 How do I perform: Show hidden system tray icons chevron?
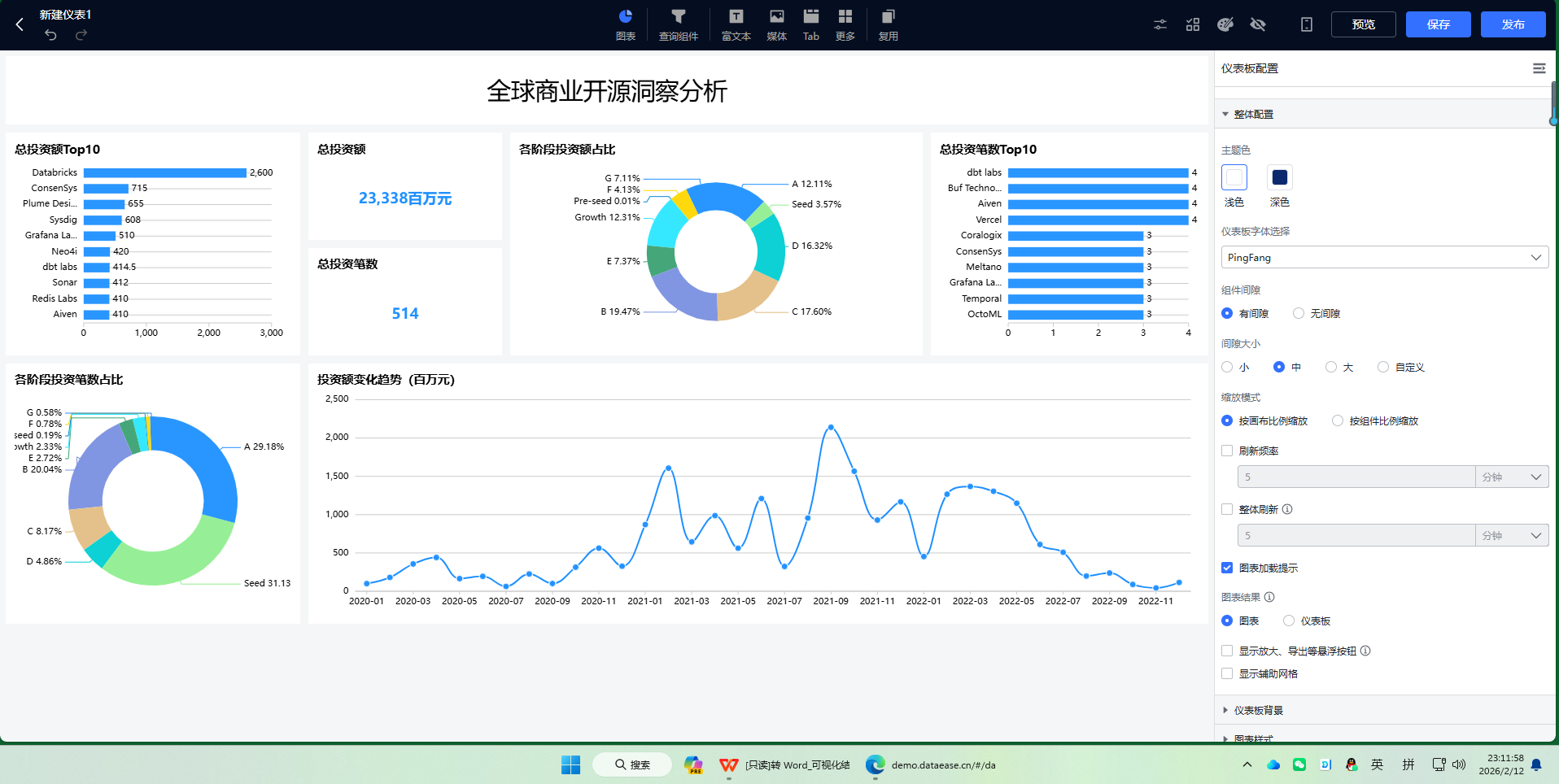point(1247,764)
